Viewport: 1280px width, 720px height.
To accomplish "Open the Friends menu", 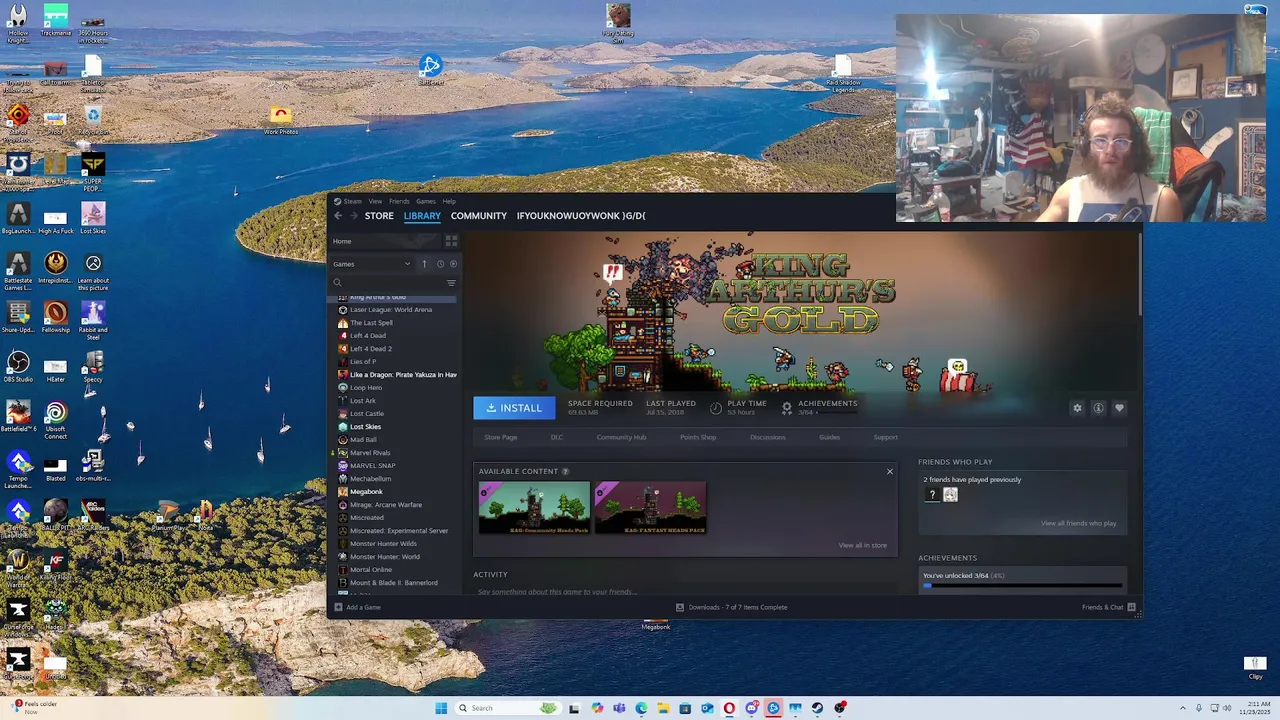I will (x=399, y=201).
